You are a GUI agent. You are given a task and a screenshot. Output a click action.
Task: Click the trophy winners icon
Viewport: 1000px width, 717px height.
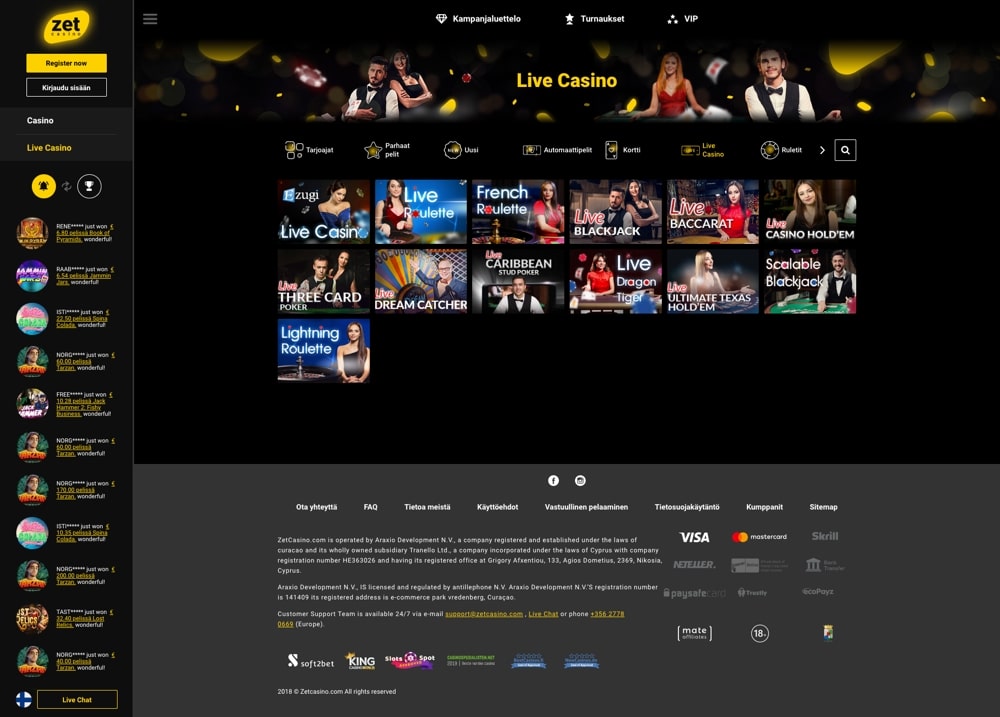(89, 186)
